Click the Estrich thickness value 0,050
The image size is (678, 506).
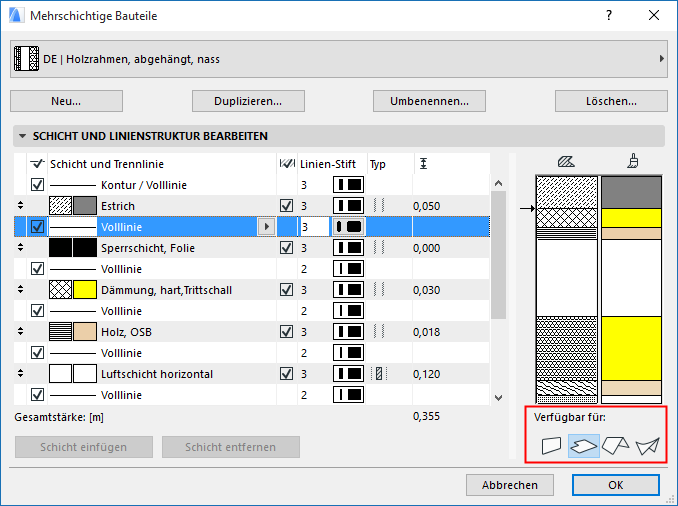click(426, 206)
